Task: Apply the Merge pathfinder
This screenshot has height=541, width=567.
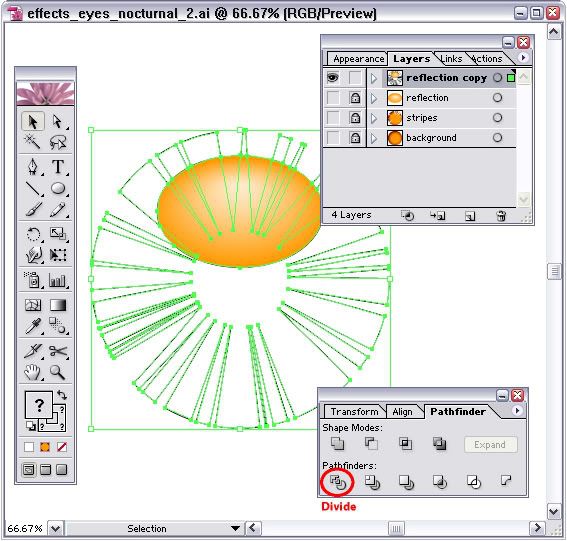Action: tap(406, 482)
